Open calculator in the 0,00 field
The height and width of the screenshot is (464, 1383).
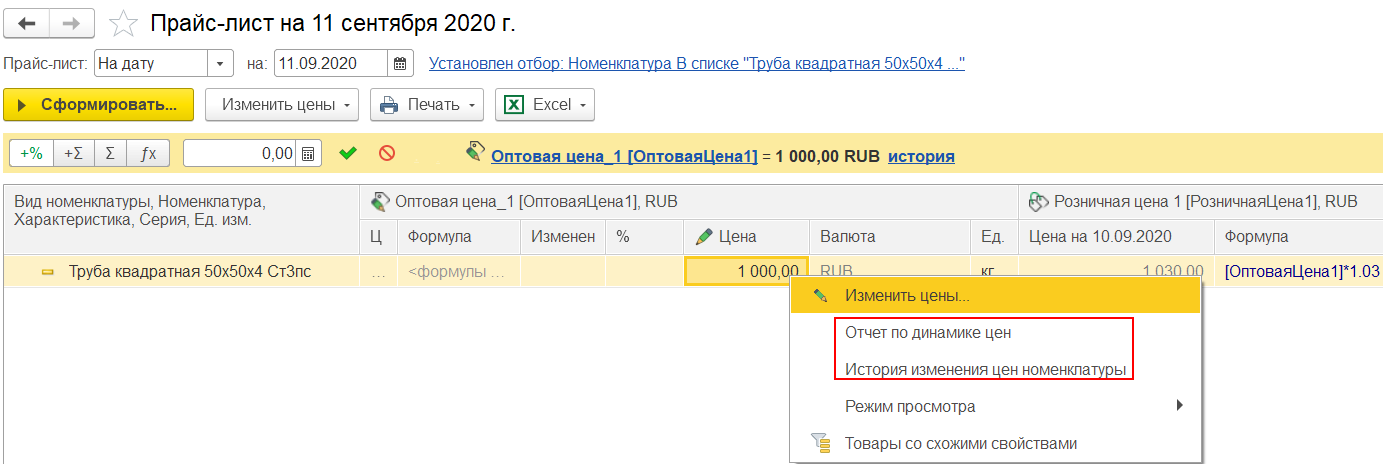point(308,154)
